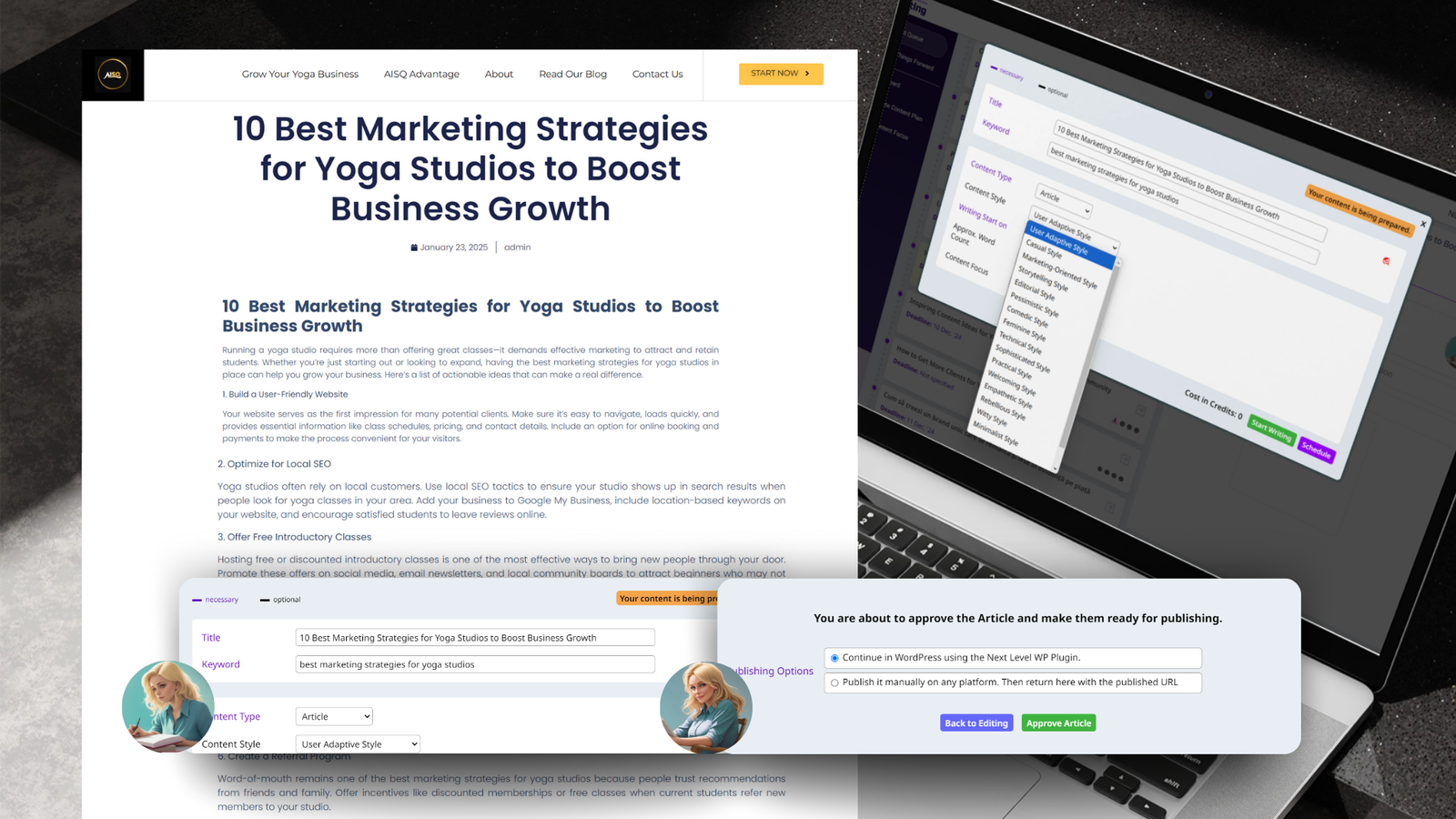This screenshot has width=1456, height=819.
Task: Pick Marketing-Oriented Style in laptop dropdown list
Action: tap(1058, 270)
